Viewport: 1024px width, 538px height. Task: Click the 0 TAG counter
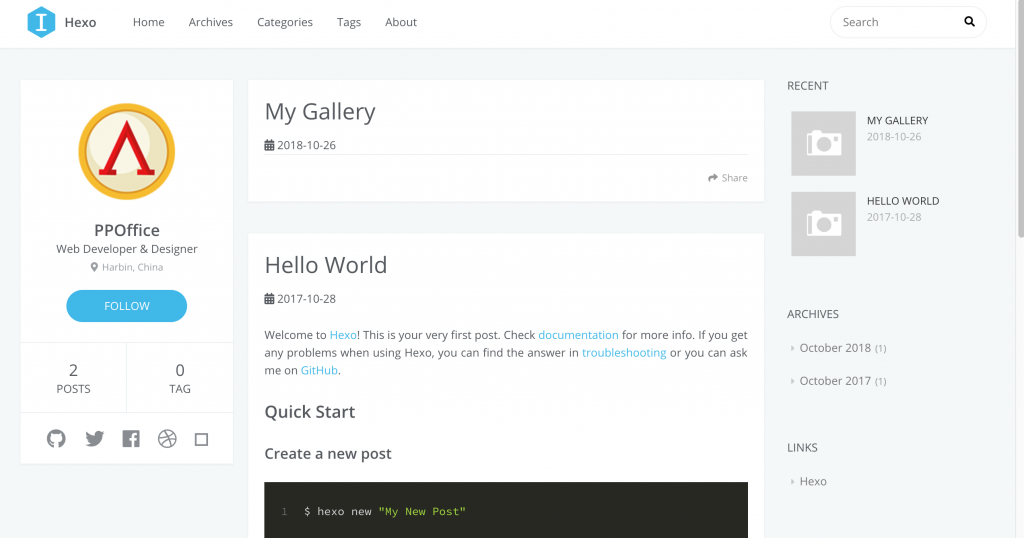180,378
